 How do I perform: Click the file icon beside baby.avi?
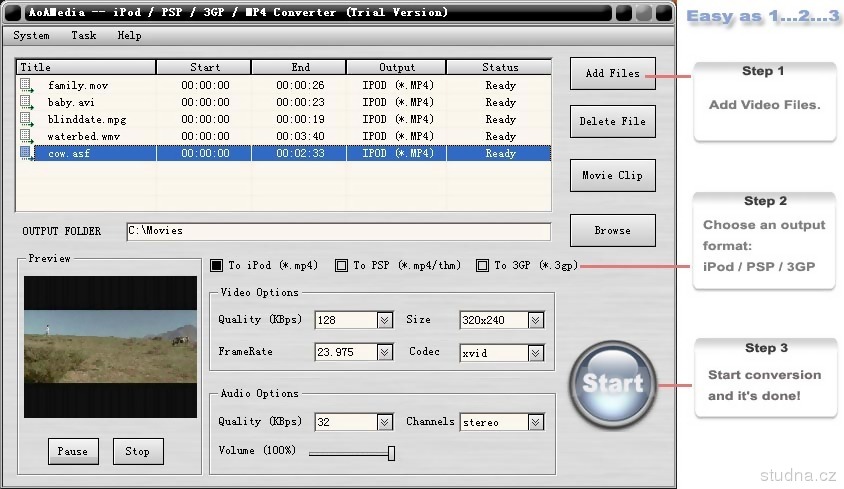tap(26, 103)
